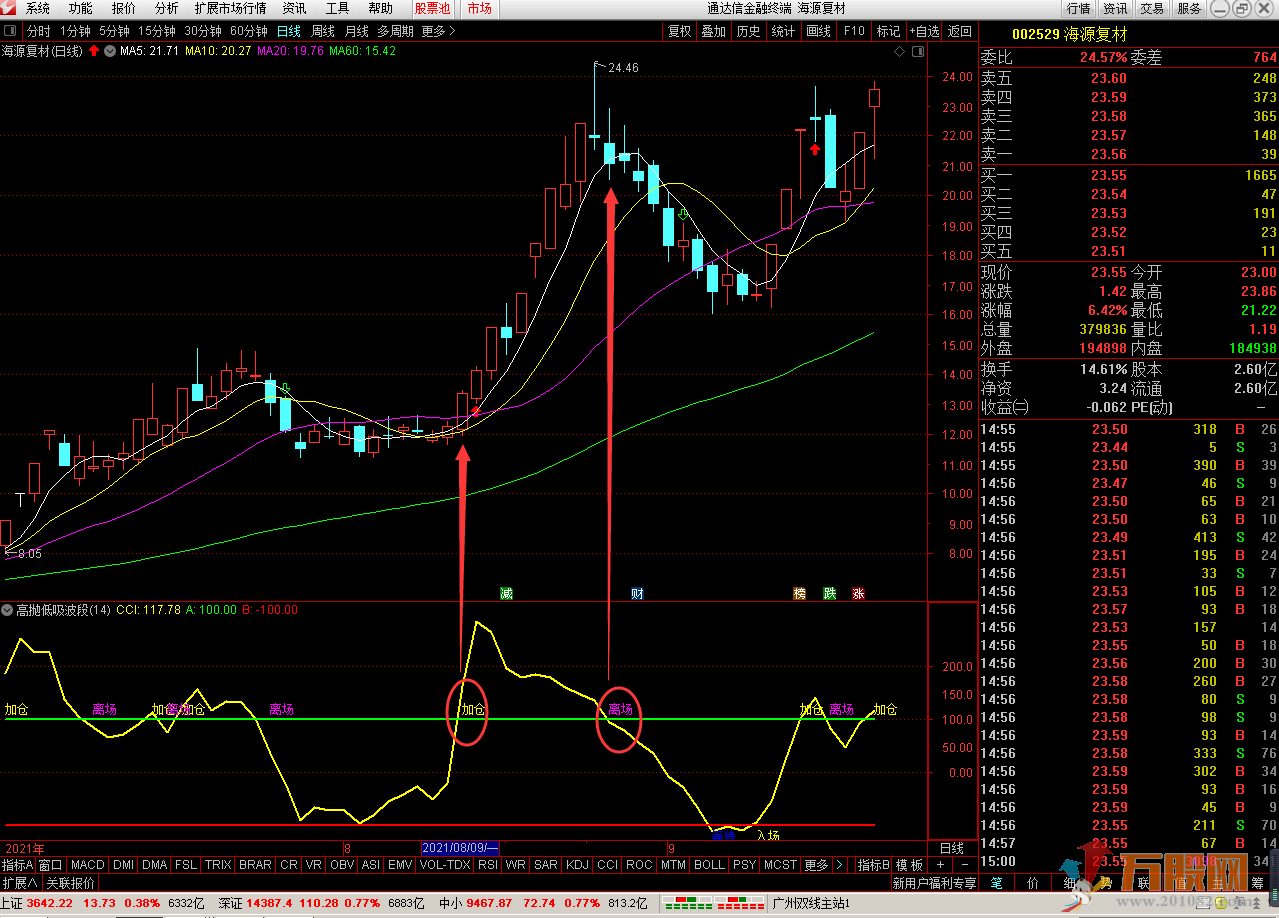This screenshot has height=918, width=1279.
Task: Click the 服务 button in the title bar
Action: pos(1189,8)
